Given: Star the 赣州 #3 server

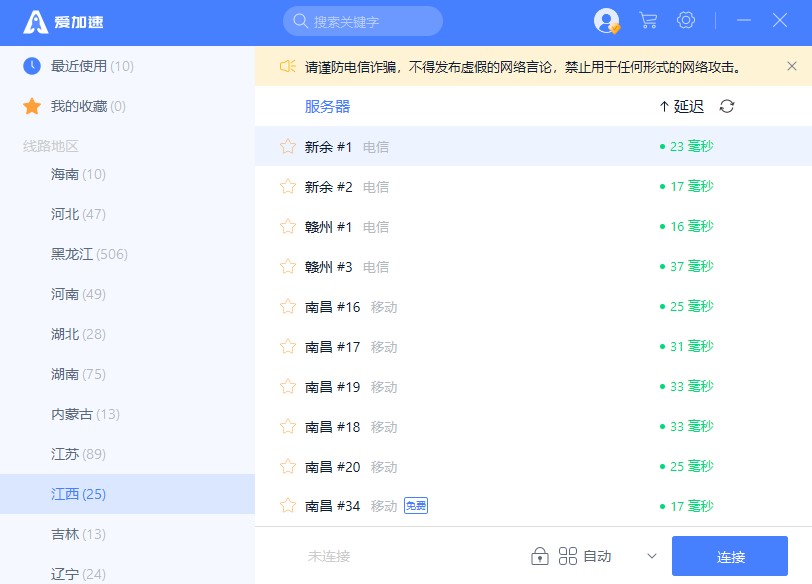Looking at the screenshot, I should click(288, 266).
